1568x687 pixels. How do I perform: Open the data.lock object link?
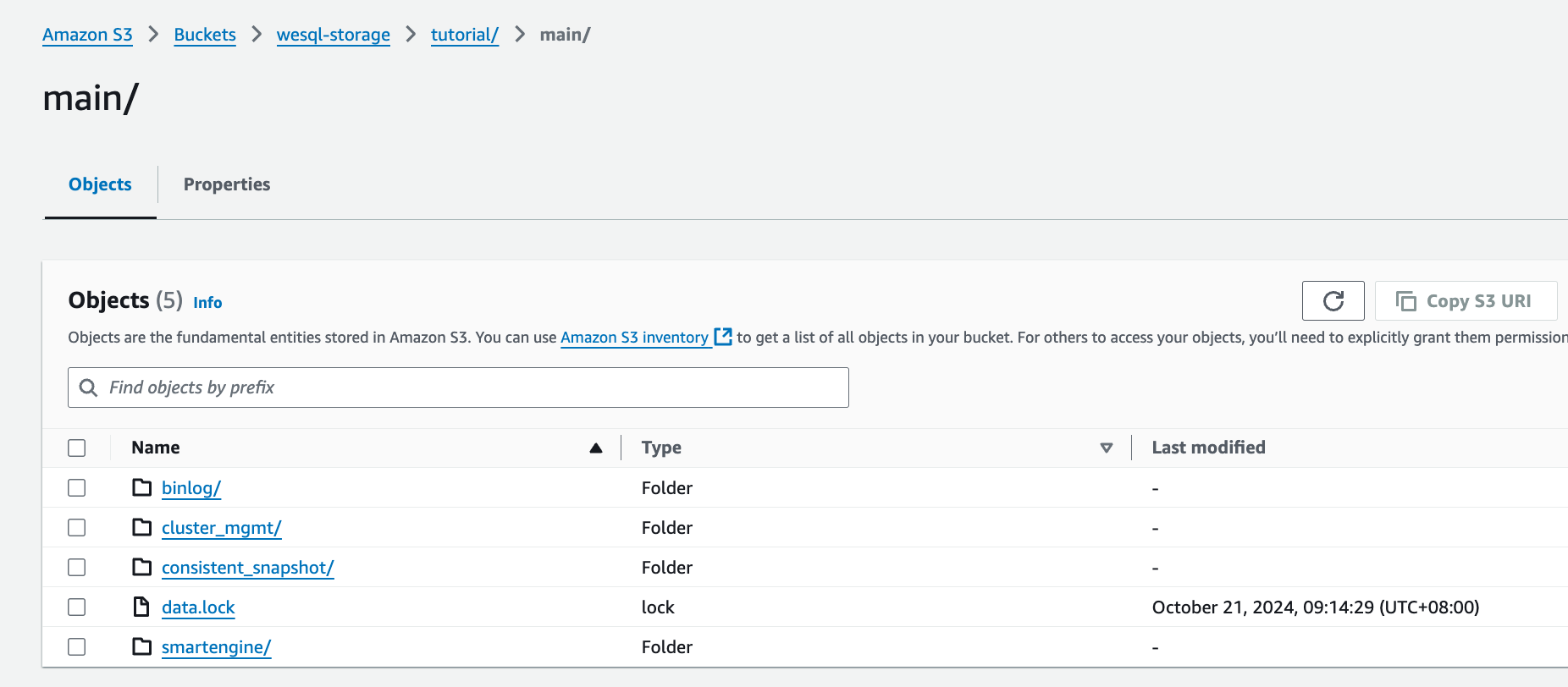[x=198, y=607]
